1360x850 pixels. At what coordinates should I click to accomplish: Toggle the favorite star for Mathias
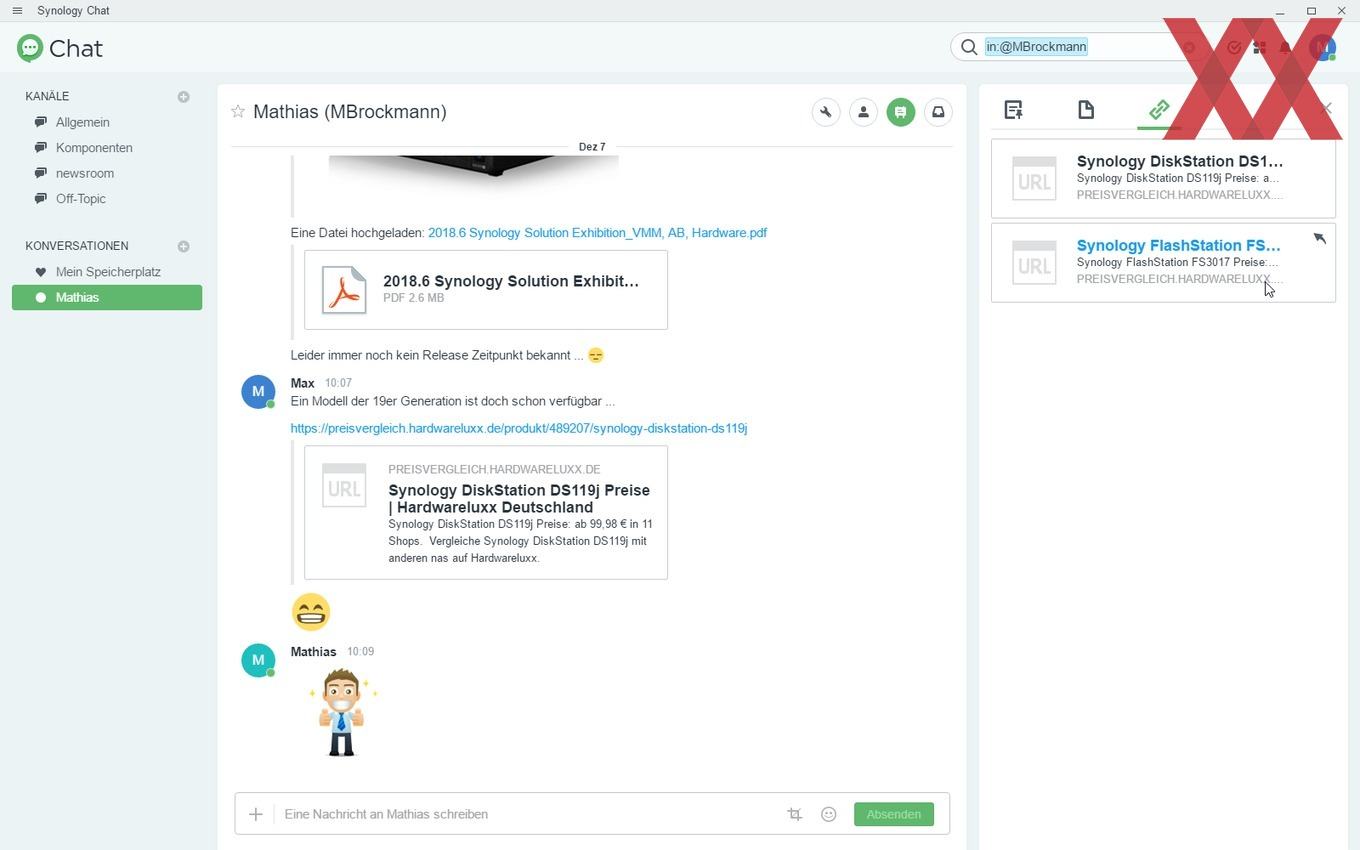tap(238, 112)
